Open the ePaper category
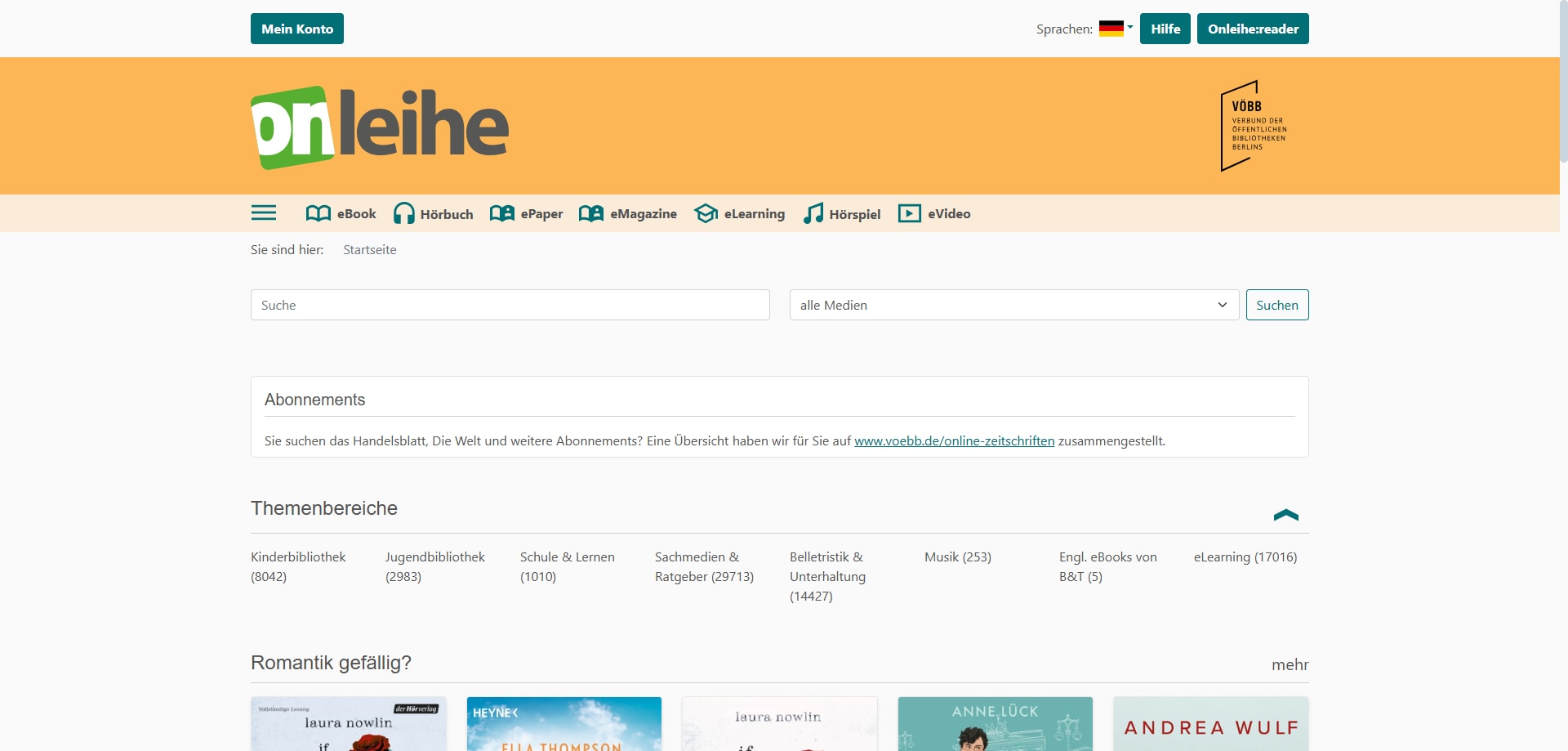This screenshot has width=1568, height=751. point(527,213)
